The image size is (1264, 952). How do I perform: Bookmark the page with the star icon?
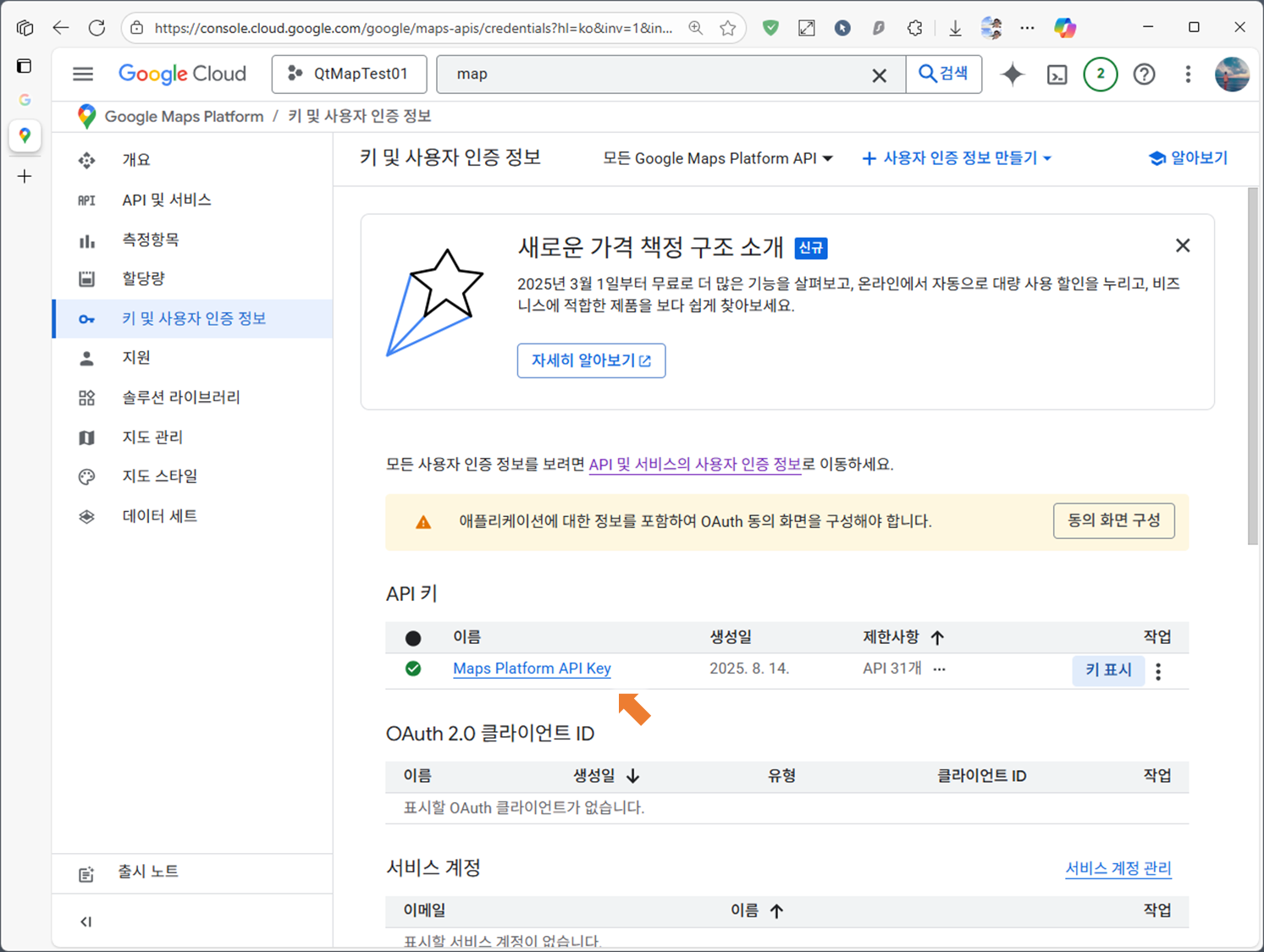pos(728,28)
